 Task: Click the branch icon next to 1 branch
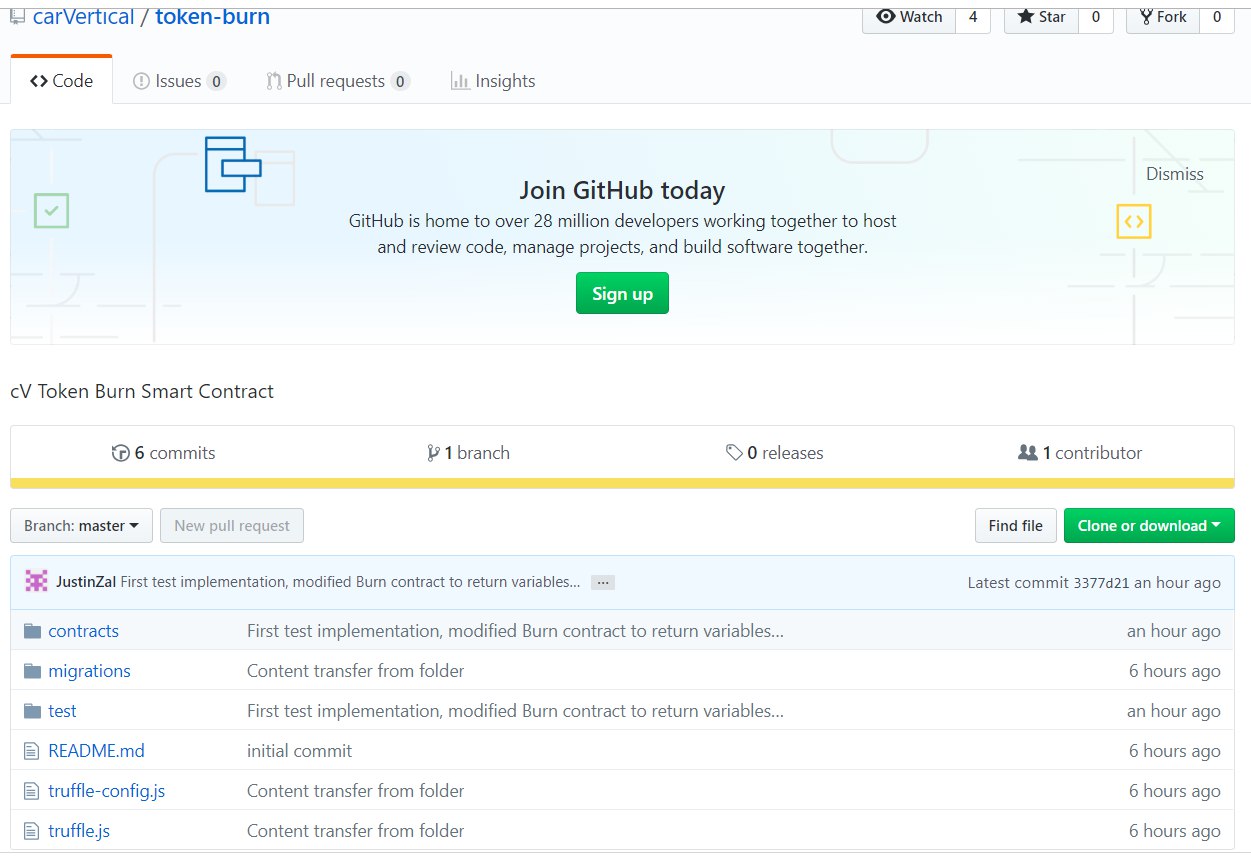click(x=433, y=453)
